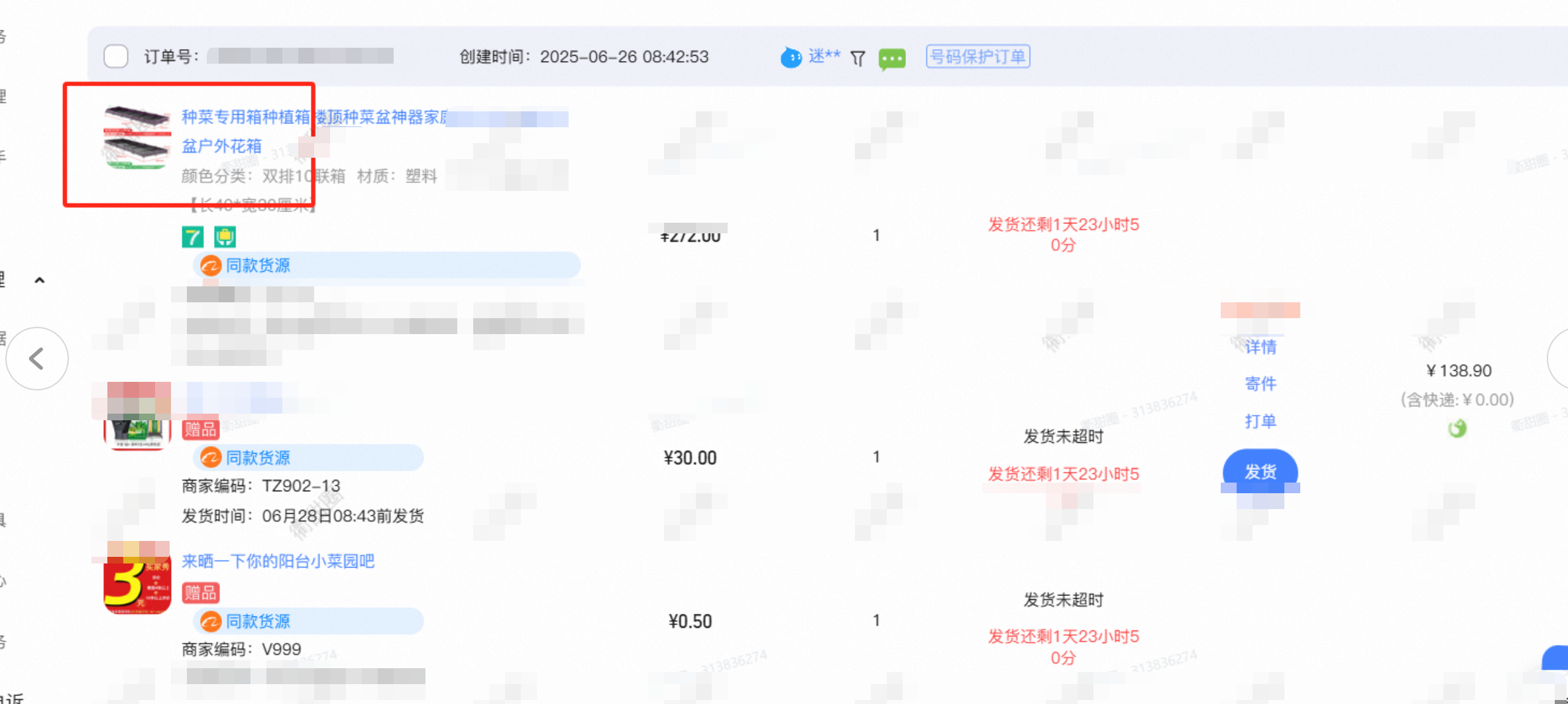This screenshot has height=704, width=1568.
Task: Open the blue Wangwang buyer chat icon
Action: coord(791,58)
